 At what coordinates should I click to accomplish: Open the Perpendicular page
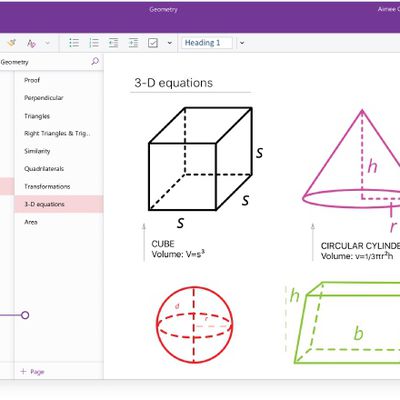pos(59,98)
